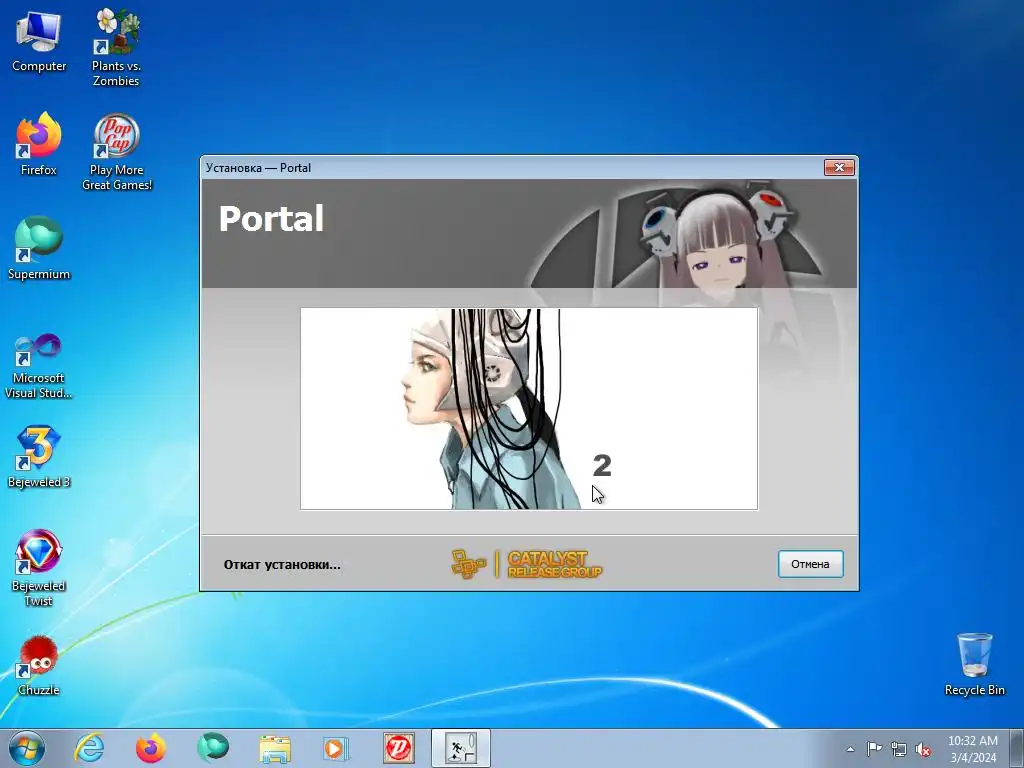Click the installer slideshow artwork image

[x=529, y=409]
